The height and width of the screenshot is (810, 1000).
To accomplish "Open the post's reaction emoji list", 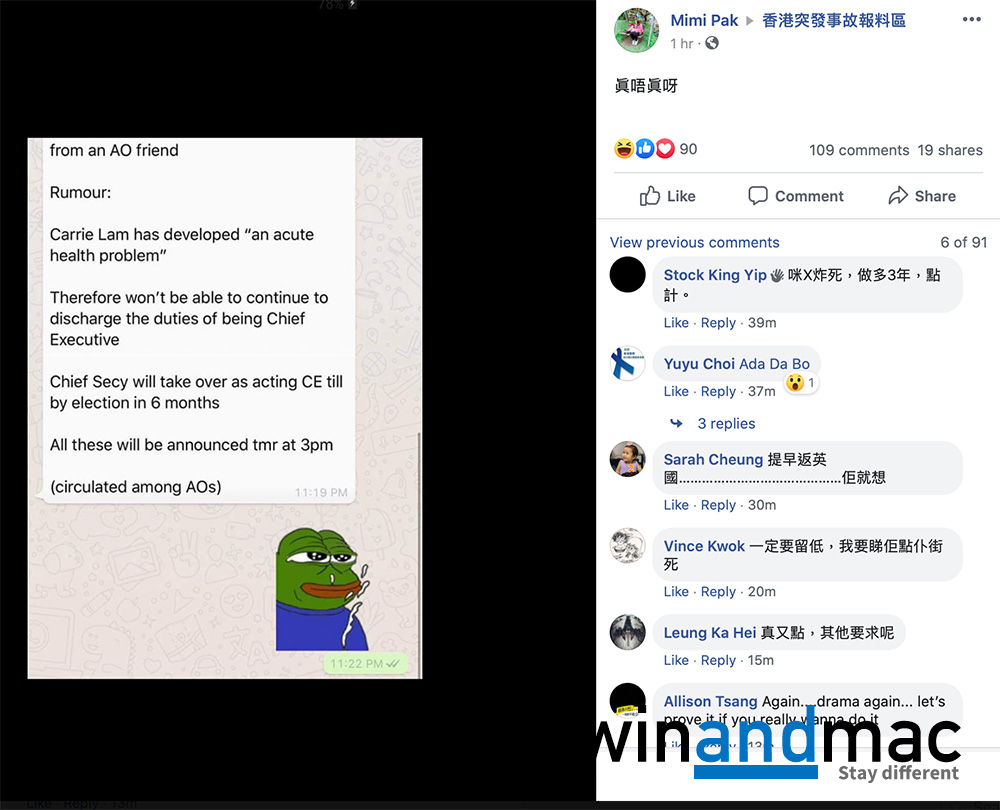I will pyautogui.click(x=644, y=149).
